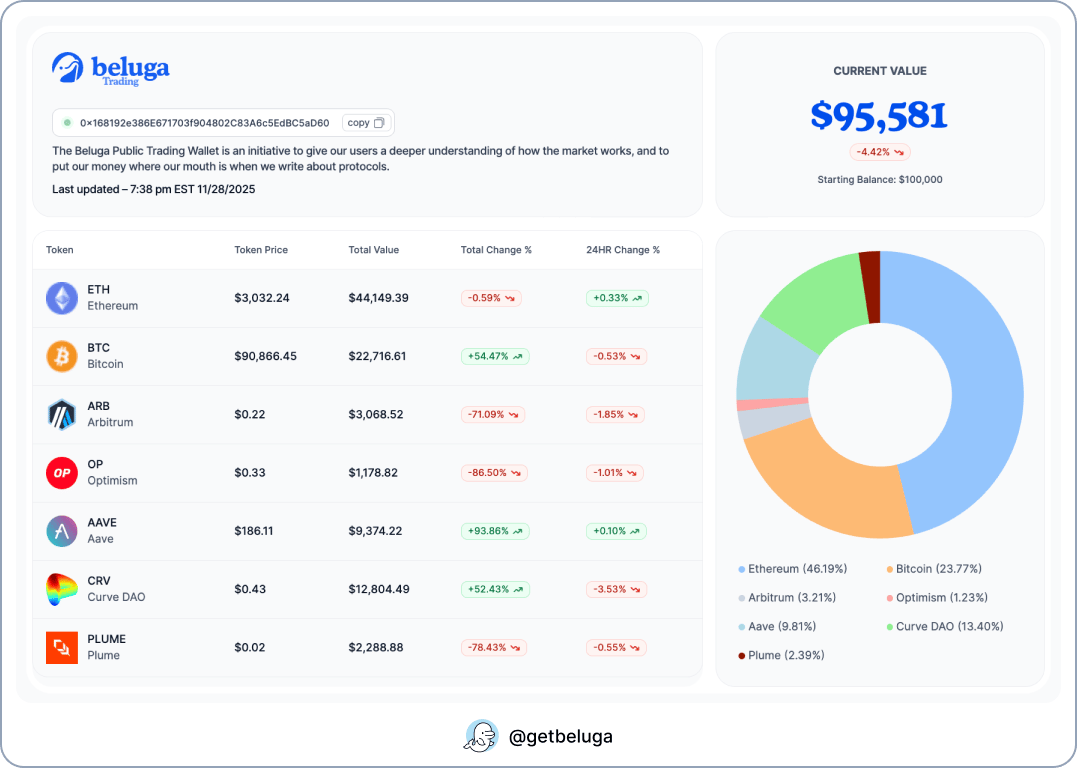Click the green status dot beside address
The height and width of the screenshot is (768, 1077).
click(67, 123)
